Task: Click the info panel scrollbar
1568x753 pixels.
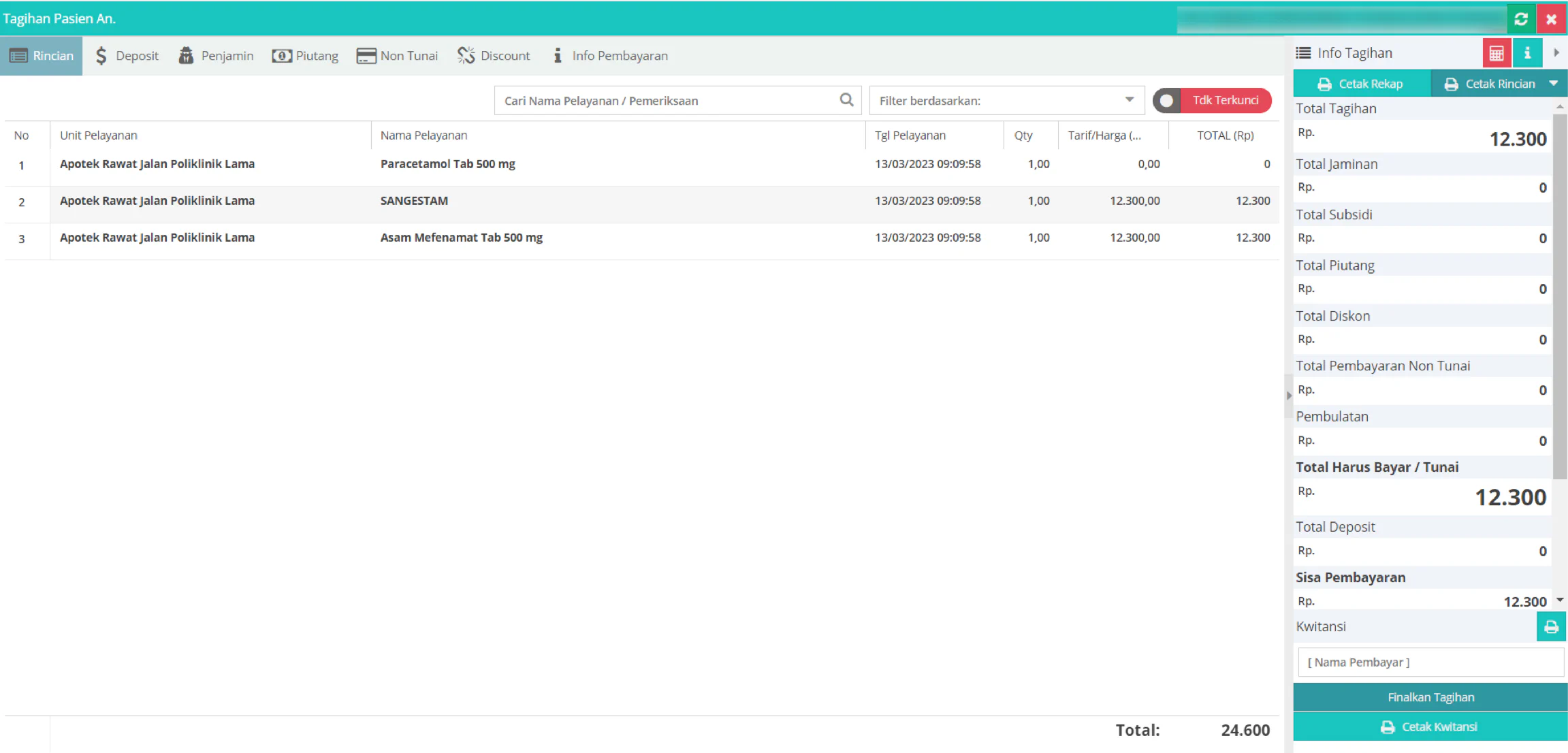Action: (1560, 297)
